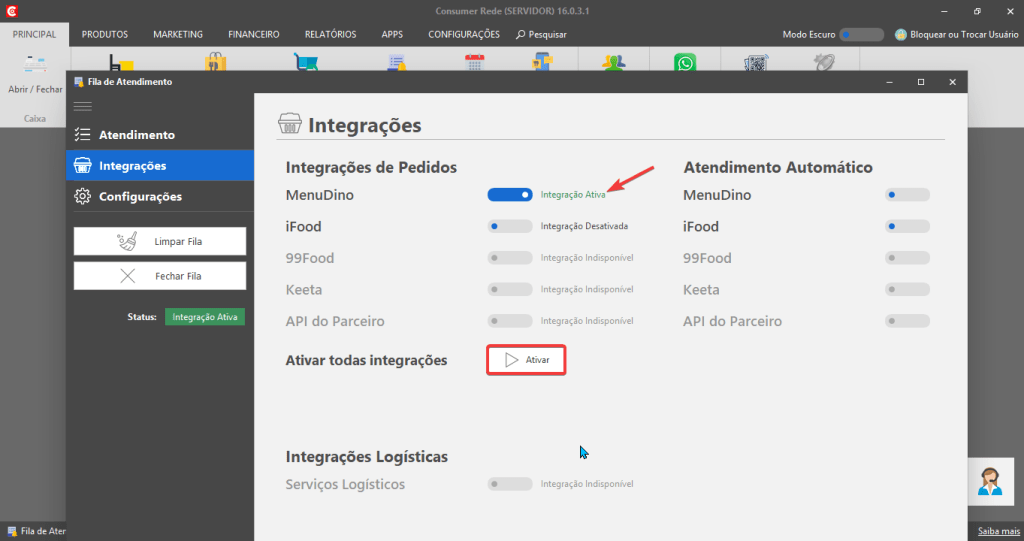Click the calendar icon in the ribbon
This screenshot has height=541, width=1024.
point(474,63)
